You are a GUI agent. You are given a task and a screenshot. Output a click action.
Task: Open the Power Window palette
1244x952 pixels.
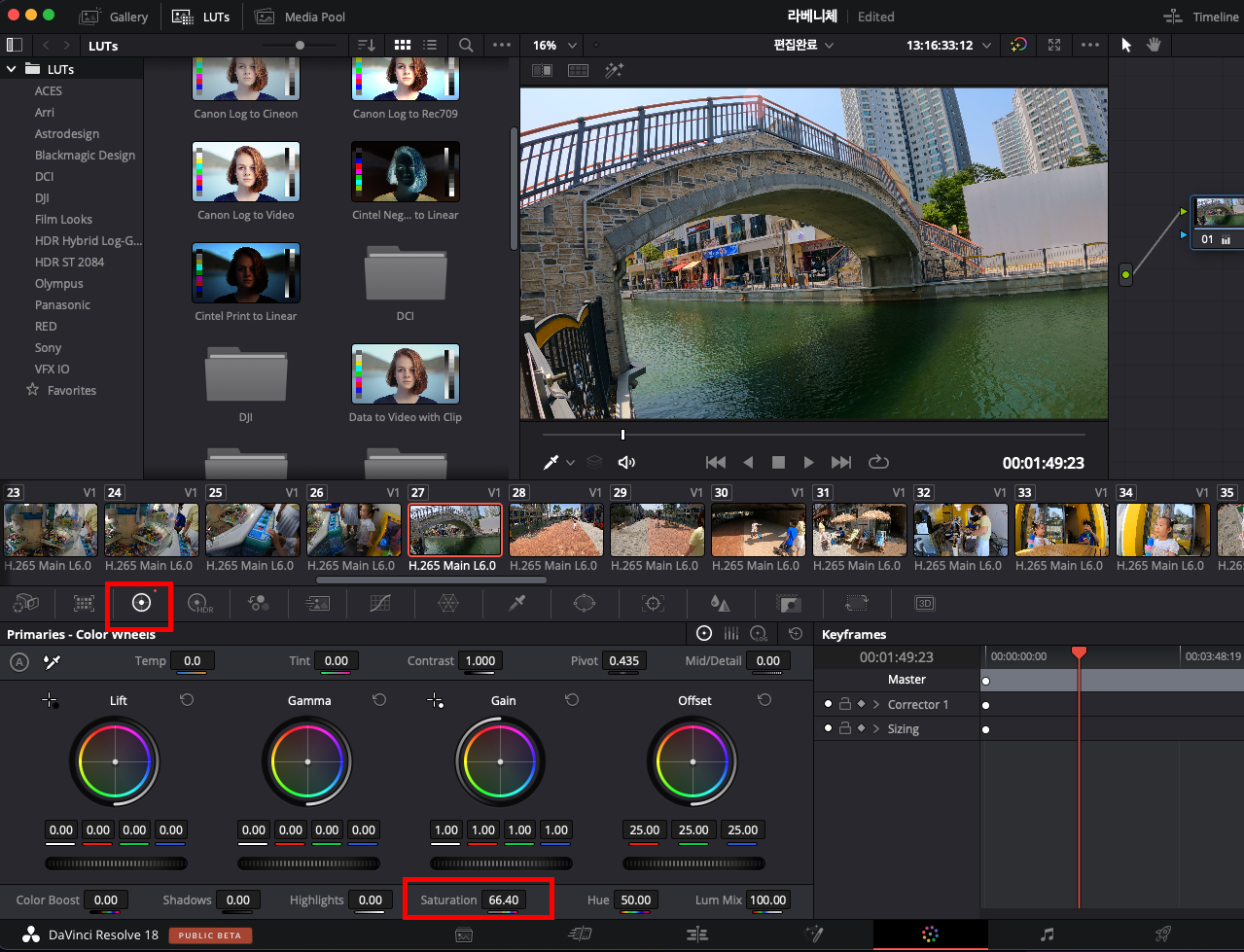[x=585, y=604]
